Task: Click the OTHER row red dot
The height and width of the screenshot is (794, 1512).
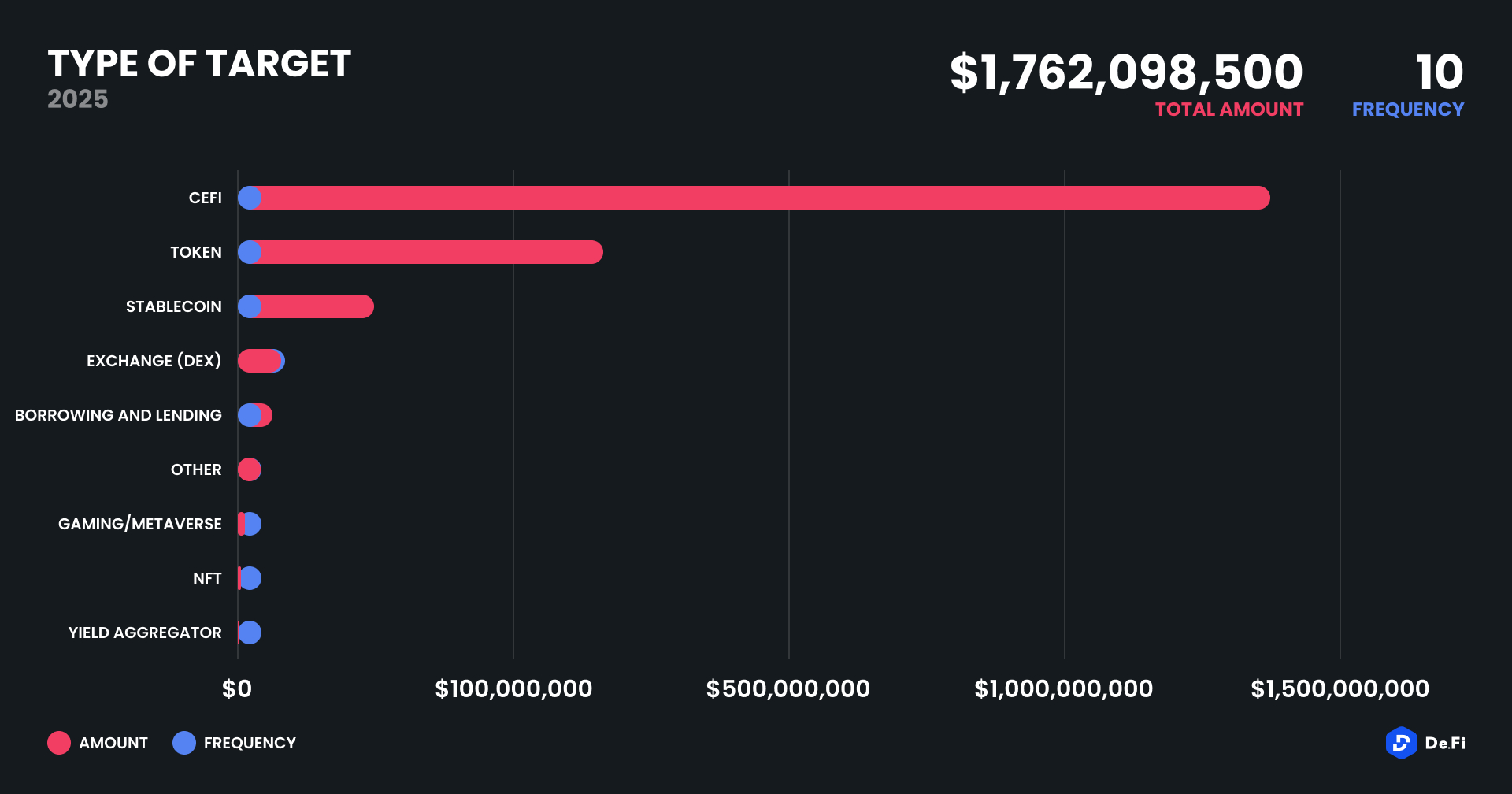Action: click(x=250, y=469)
